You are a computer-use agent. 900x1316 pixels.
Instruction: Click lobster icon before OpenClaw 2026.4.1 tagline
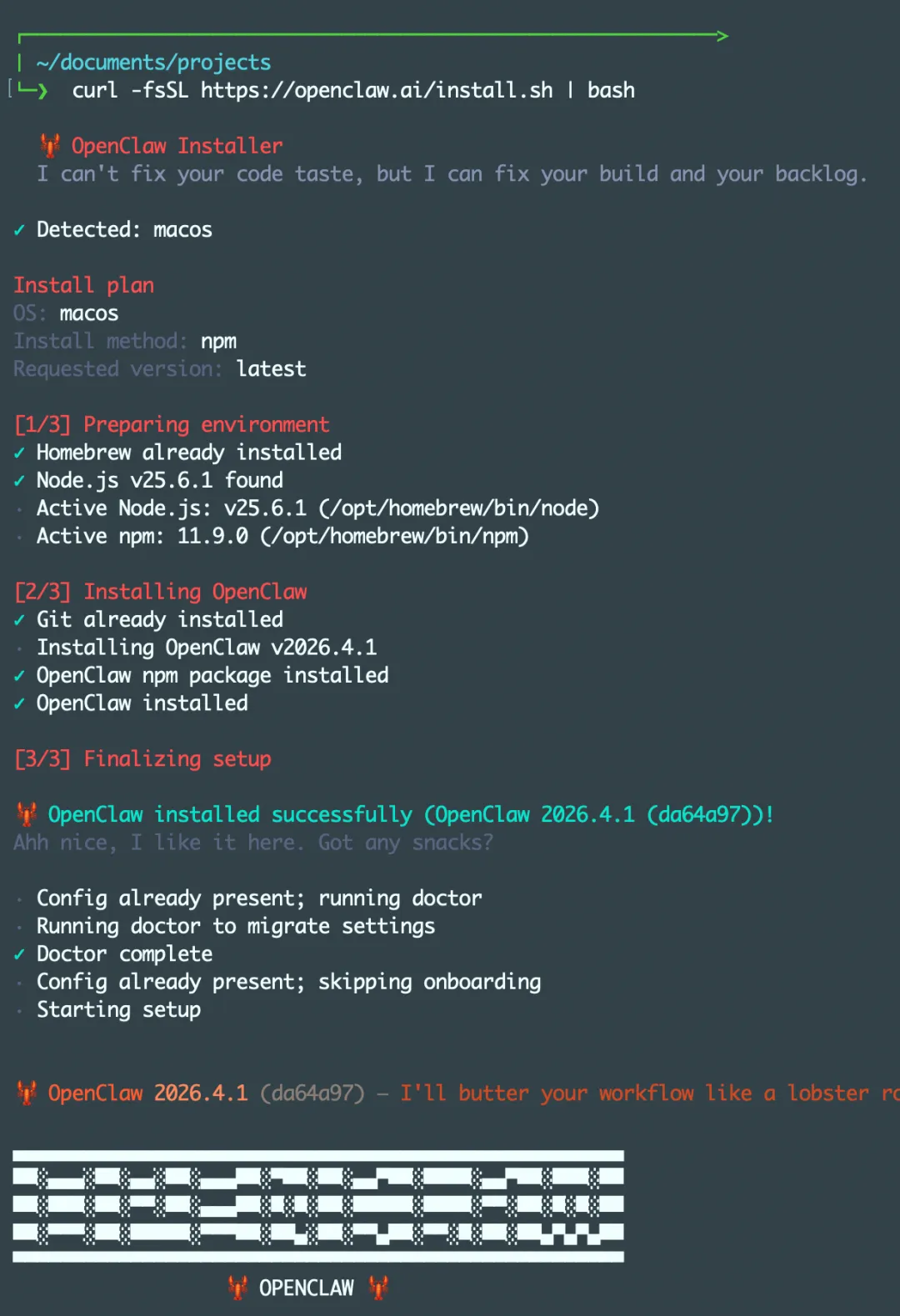[x=27, y=1093]
